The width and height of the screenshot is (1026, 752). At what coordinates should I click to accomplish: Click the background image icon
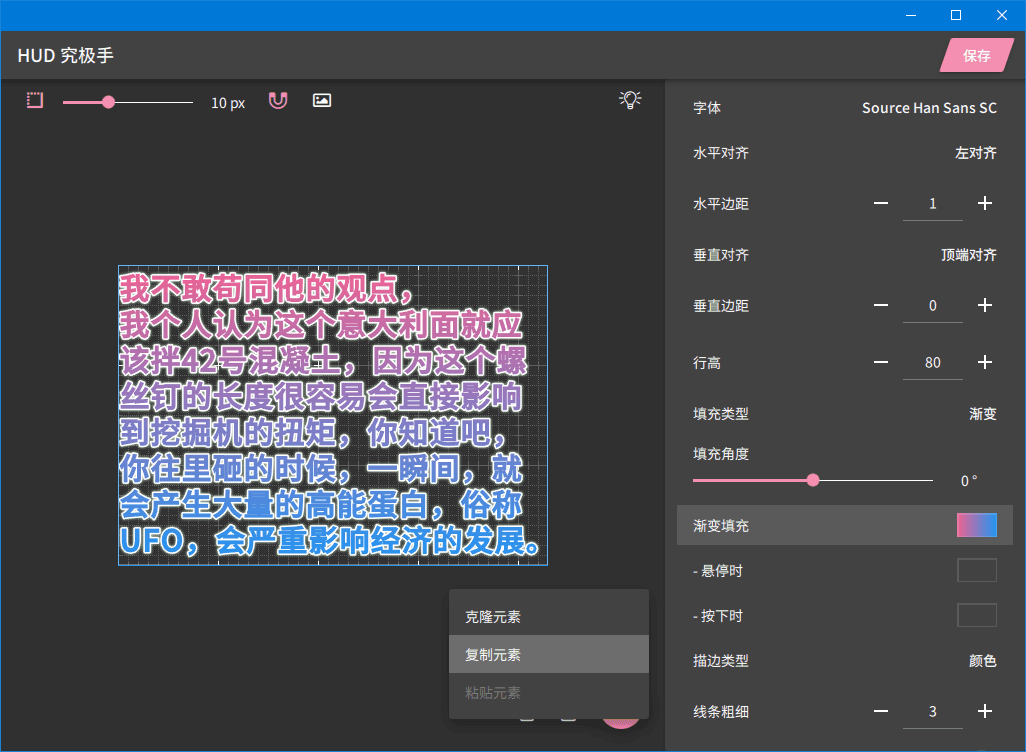click(322, 100)
